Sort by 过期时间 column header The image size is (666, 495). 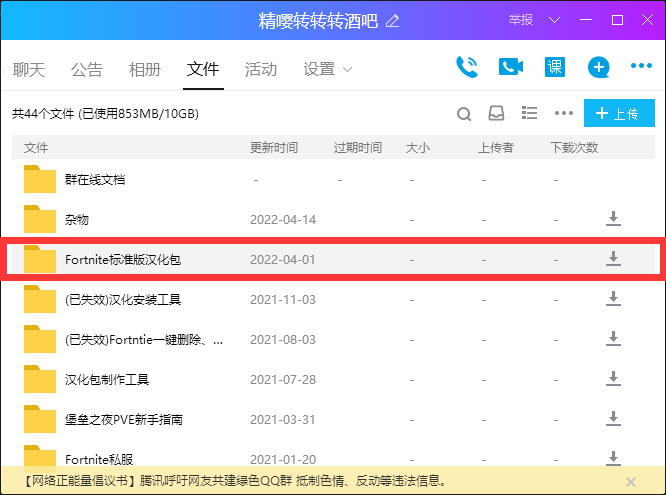point(358,147)
